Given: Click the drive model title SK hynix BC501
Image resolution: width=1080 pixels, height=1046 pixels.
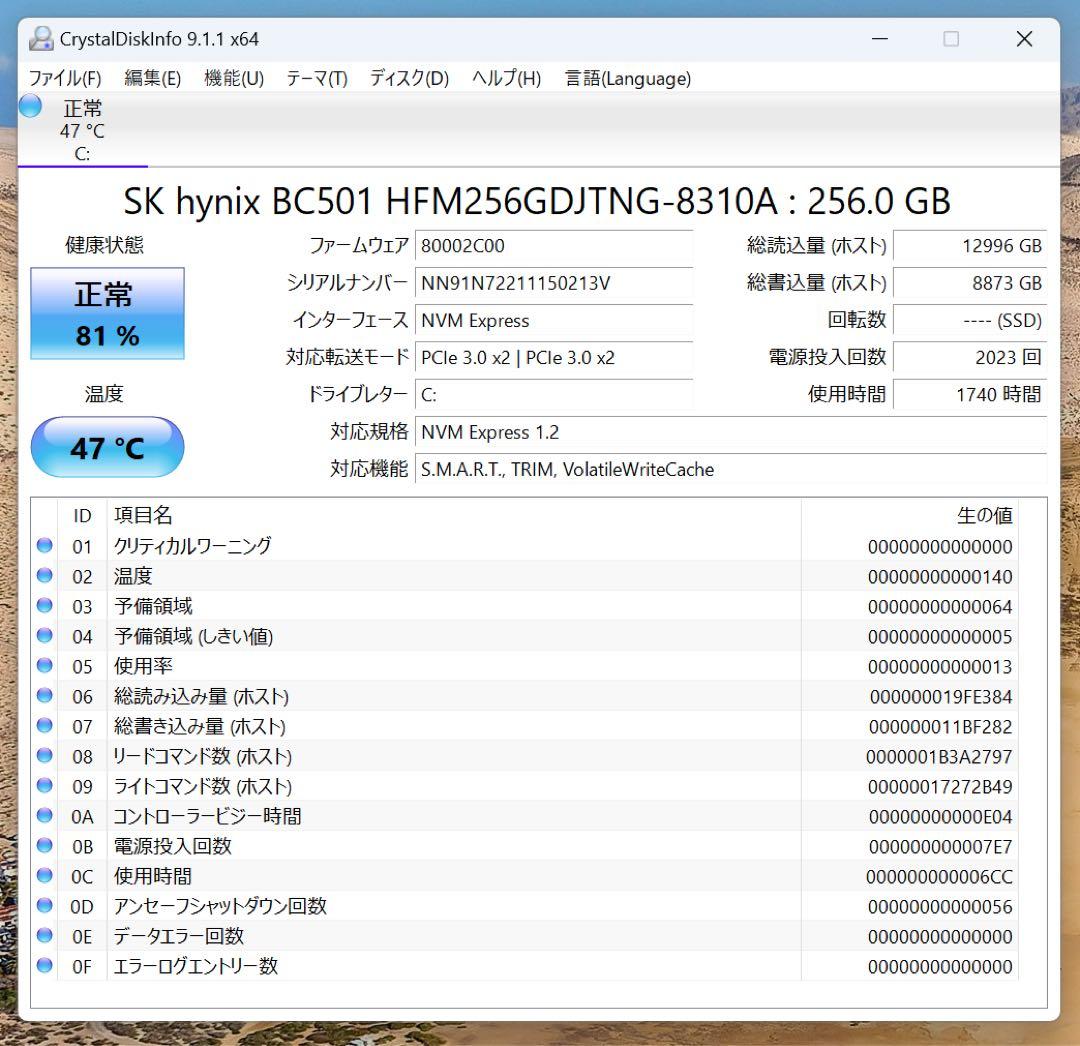Looking at the screenshot, I should pos(537,201).
